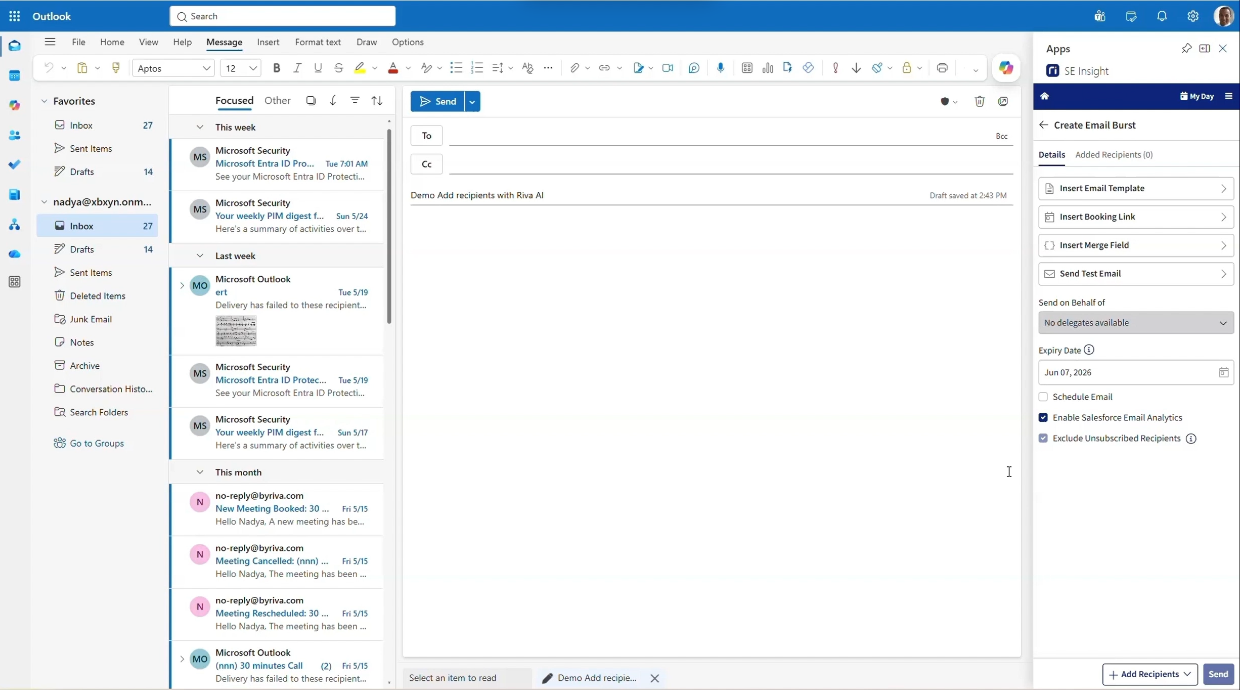
Task: Collapse the Last week message group
Action: (200, 256)
